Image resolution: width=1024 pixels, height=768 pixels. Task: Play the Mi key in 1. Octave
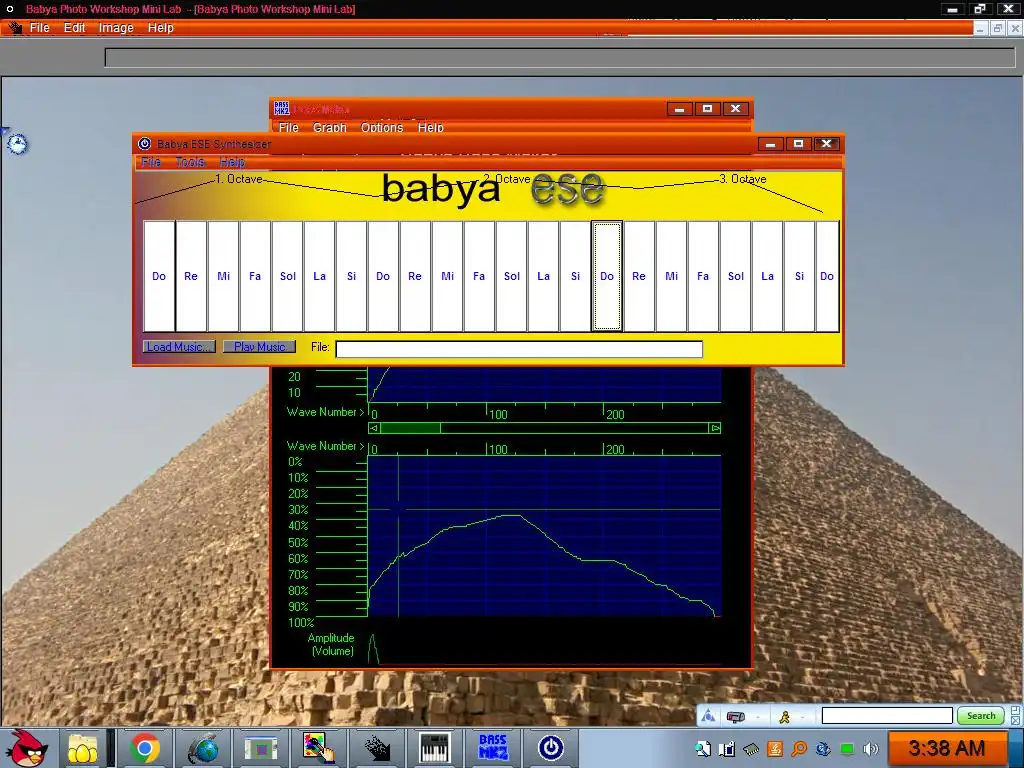[x=223, y=276]
